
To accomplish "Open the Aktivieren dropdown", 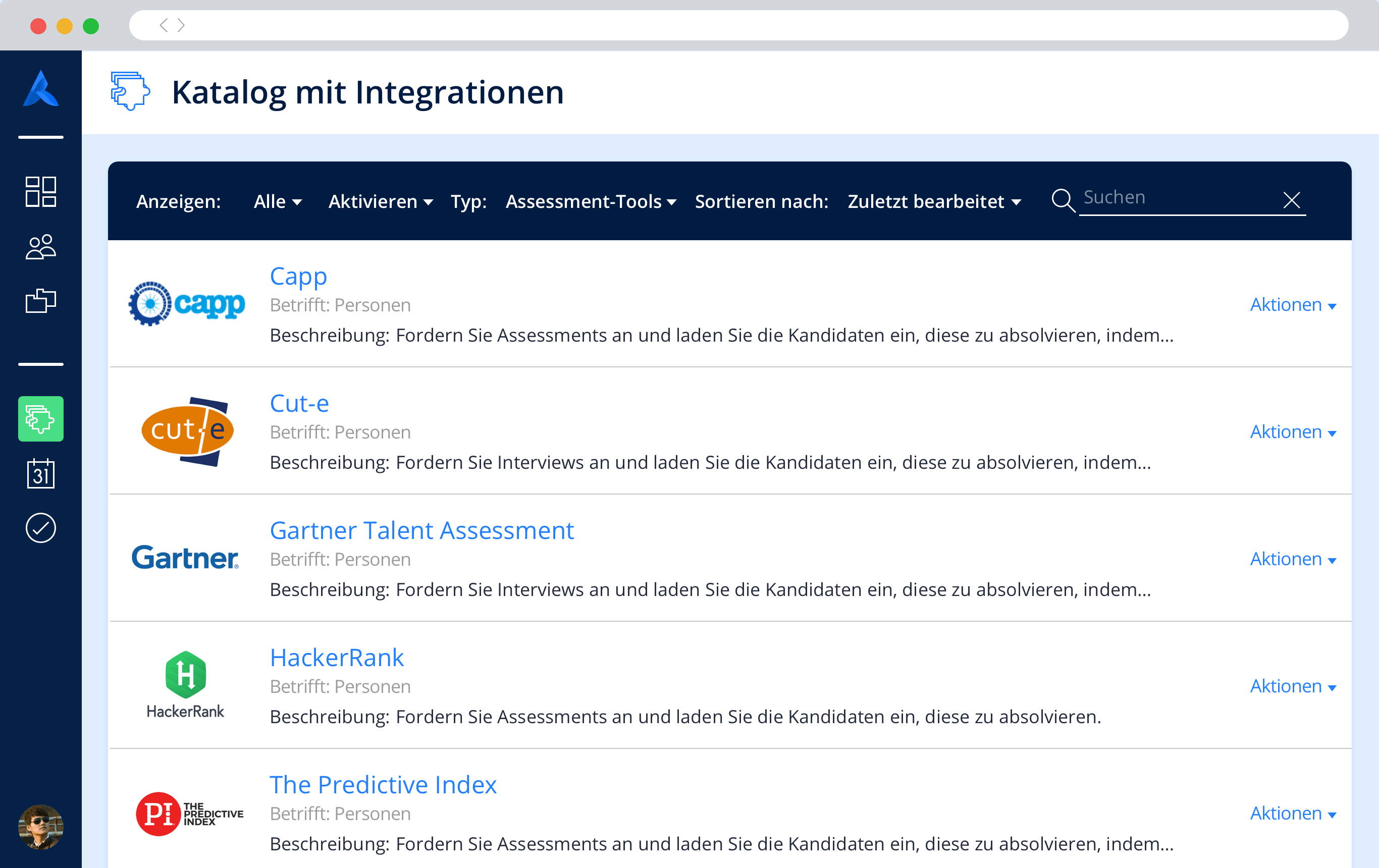I will (x=381, y=201).
